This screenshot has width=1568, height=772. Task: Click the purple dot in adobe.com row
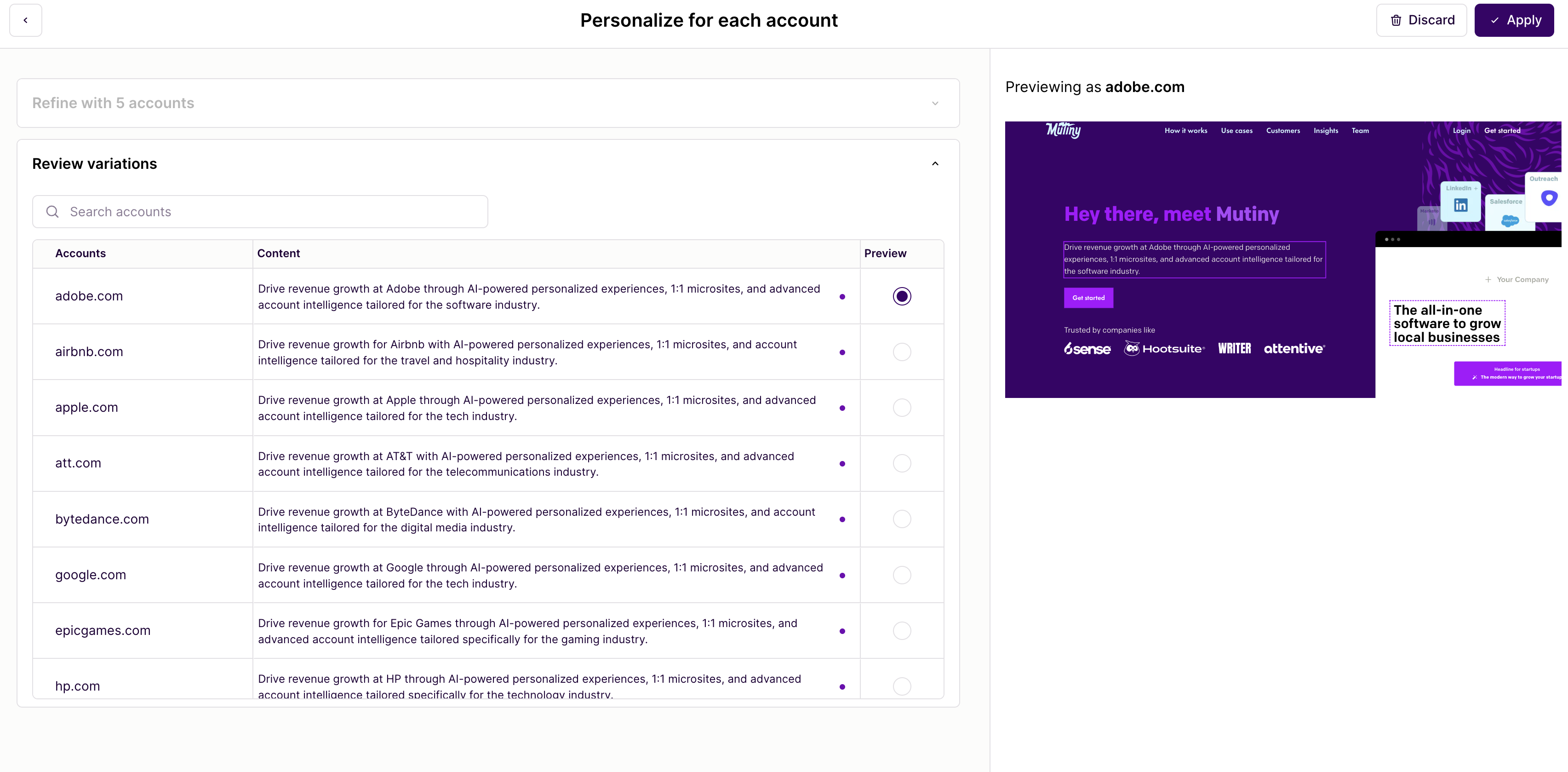click(842, 296)
